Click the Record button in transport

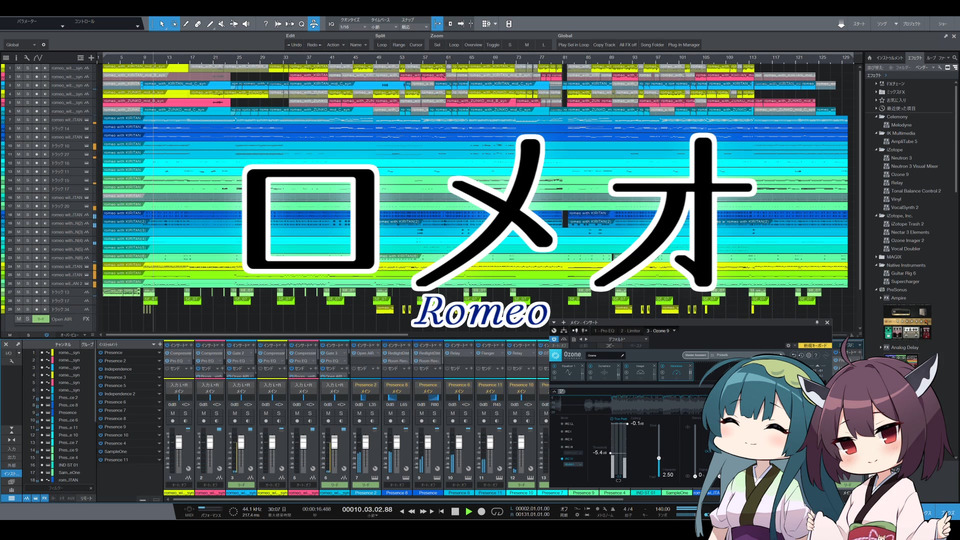tap(481, 511)
